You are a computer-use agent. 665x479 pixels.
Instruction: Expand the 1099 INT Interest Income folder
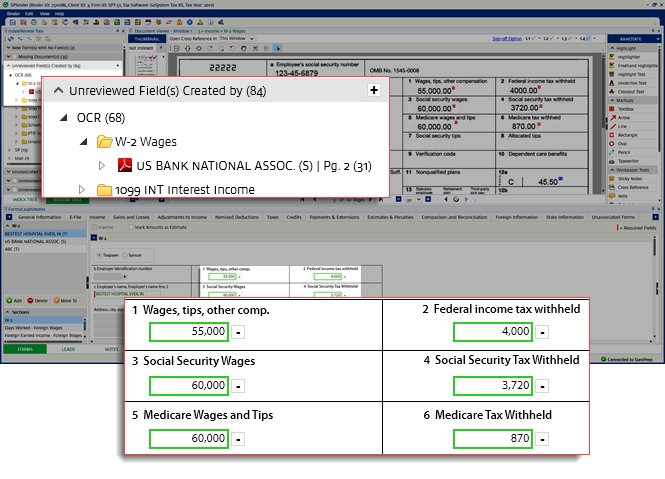pos(84,189)
